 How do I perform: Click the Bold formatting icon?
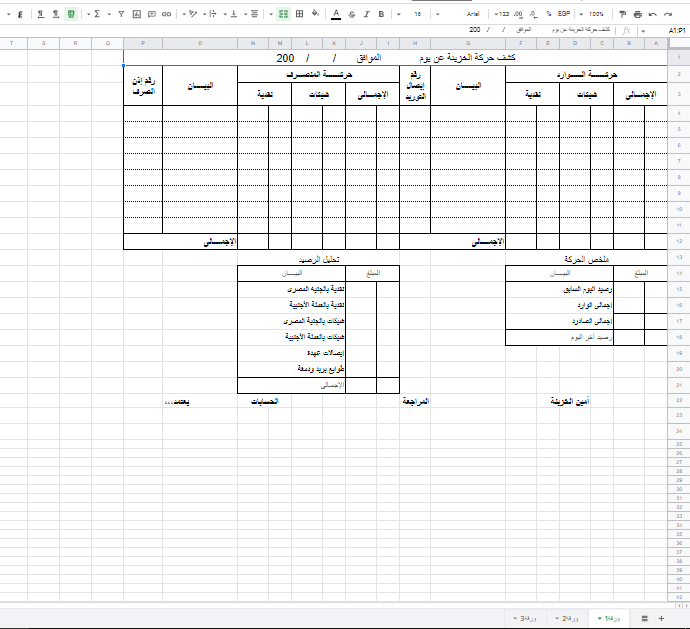[x=381, y=15]
